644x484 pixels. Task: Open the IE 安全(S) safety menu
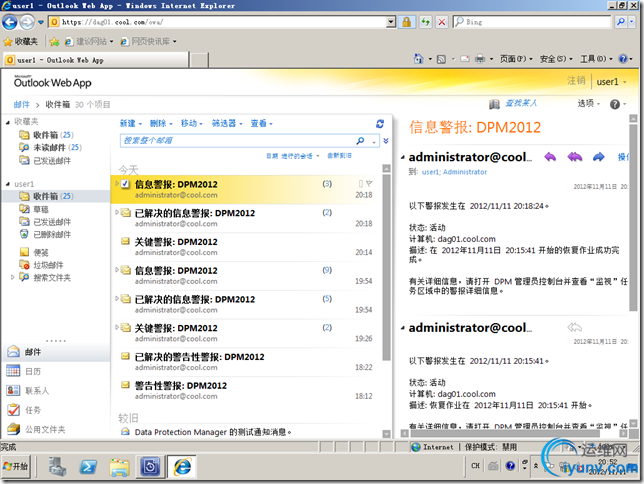556,59
